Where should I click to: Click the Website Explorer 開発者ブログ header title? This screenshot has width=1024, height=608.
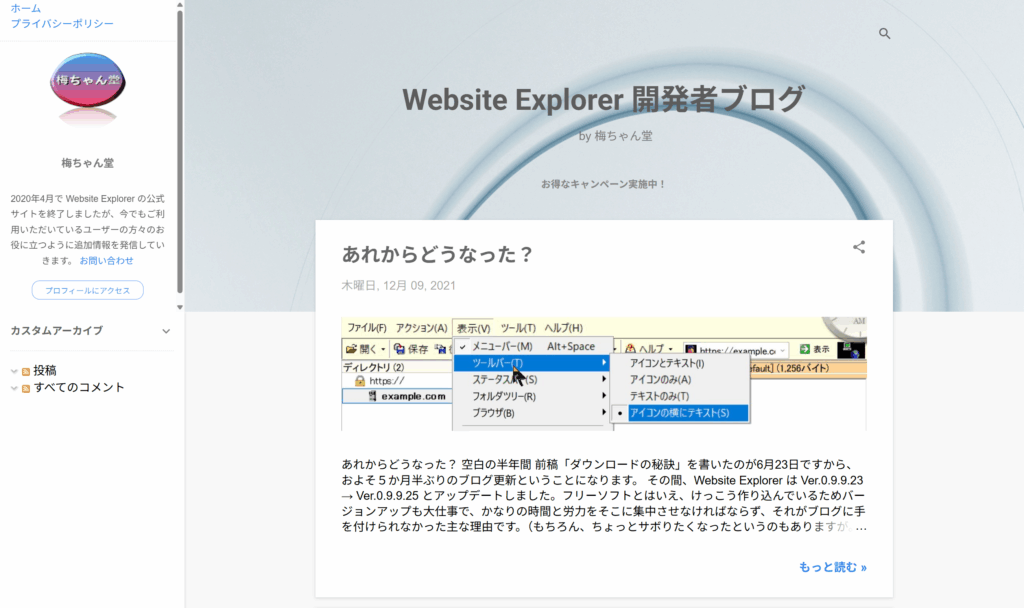[603, 99]
